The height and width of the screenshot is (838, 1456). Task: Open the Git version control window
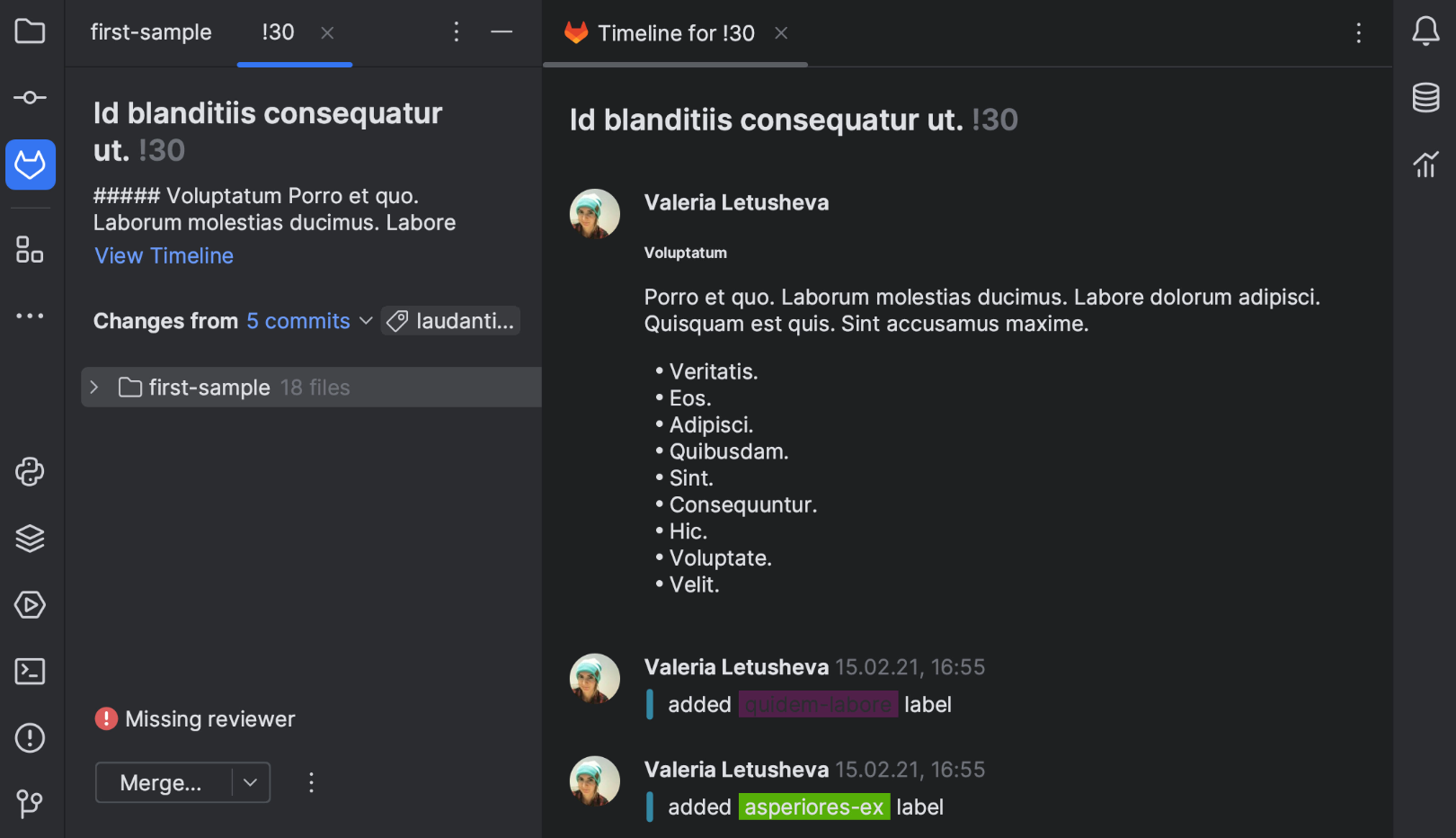30,803
